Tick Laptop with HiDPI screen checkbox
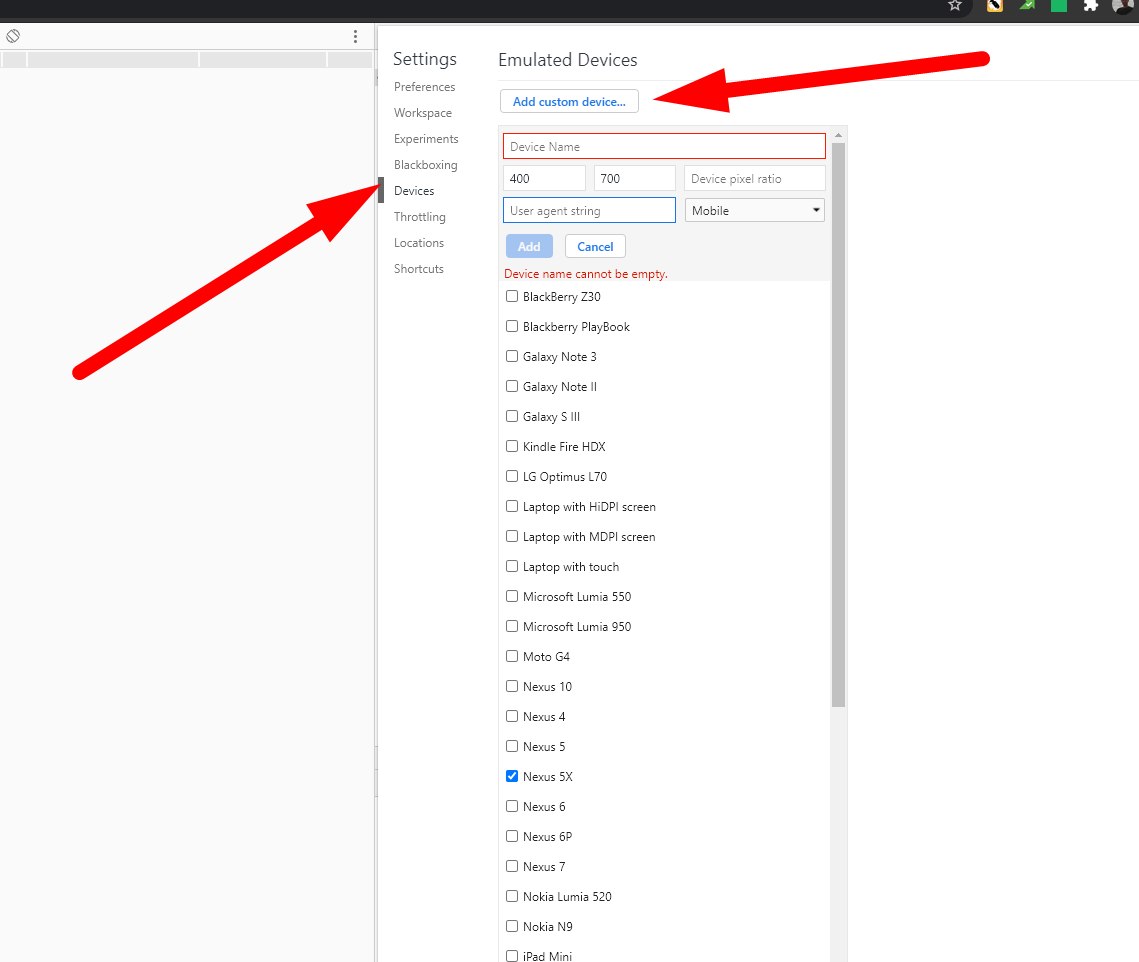This screenshot has width=1139, height=962. point(512,506)
